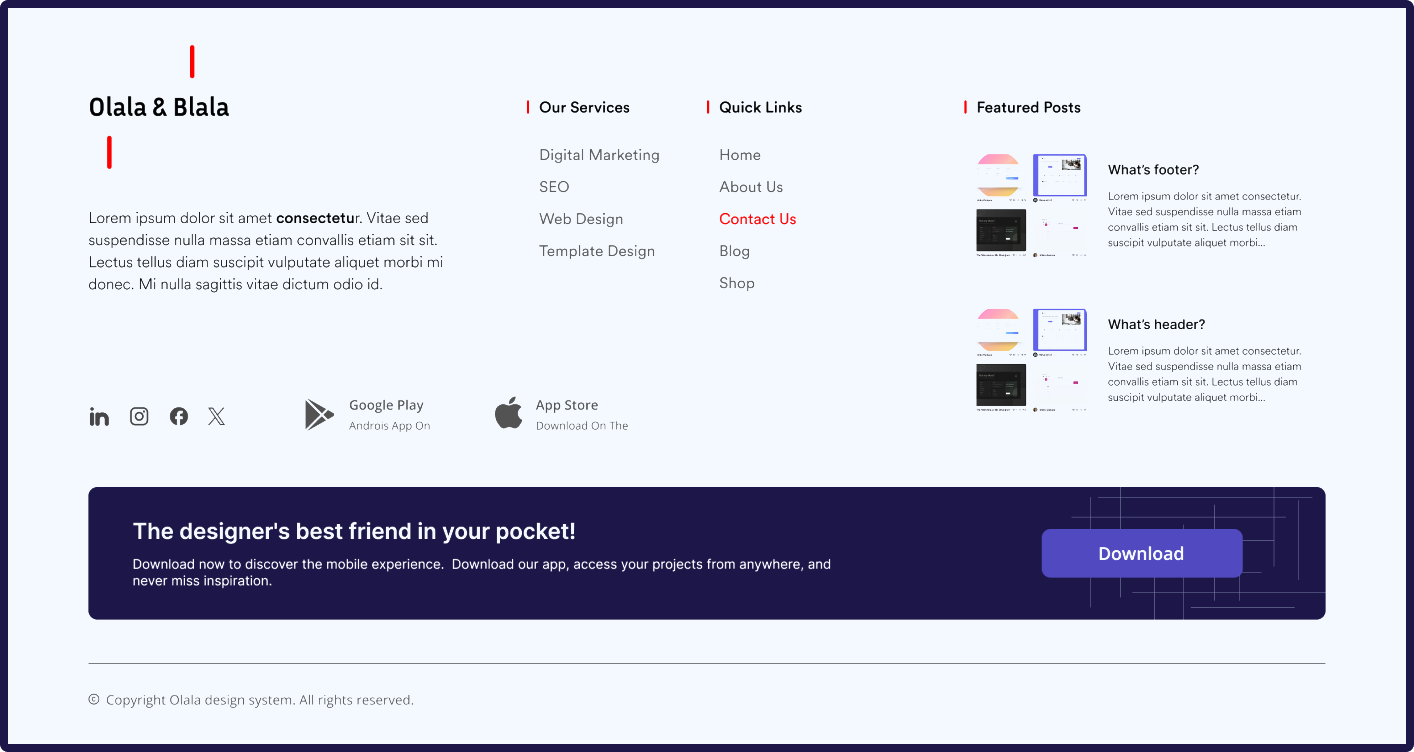Click the Olala & Blala logo
1414x752 pixels.
[x=159, y=107]
